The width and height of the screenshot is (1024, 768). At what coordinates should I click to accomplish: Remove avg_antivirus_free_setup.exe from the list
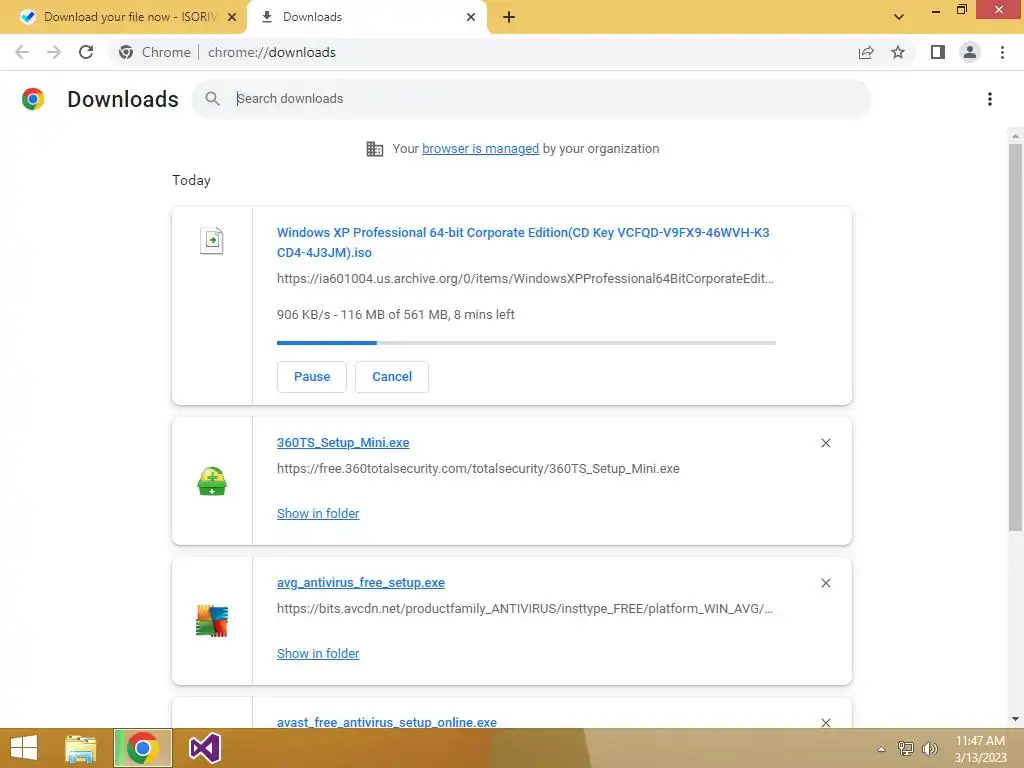(825, 583)
